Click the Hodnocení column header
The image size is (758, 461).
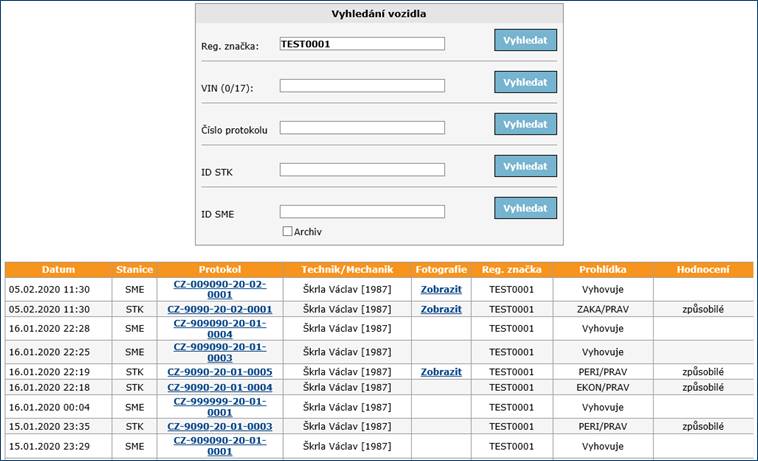[x=703, y=270]
